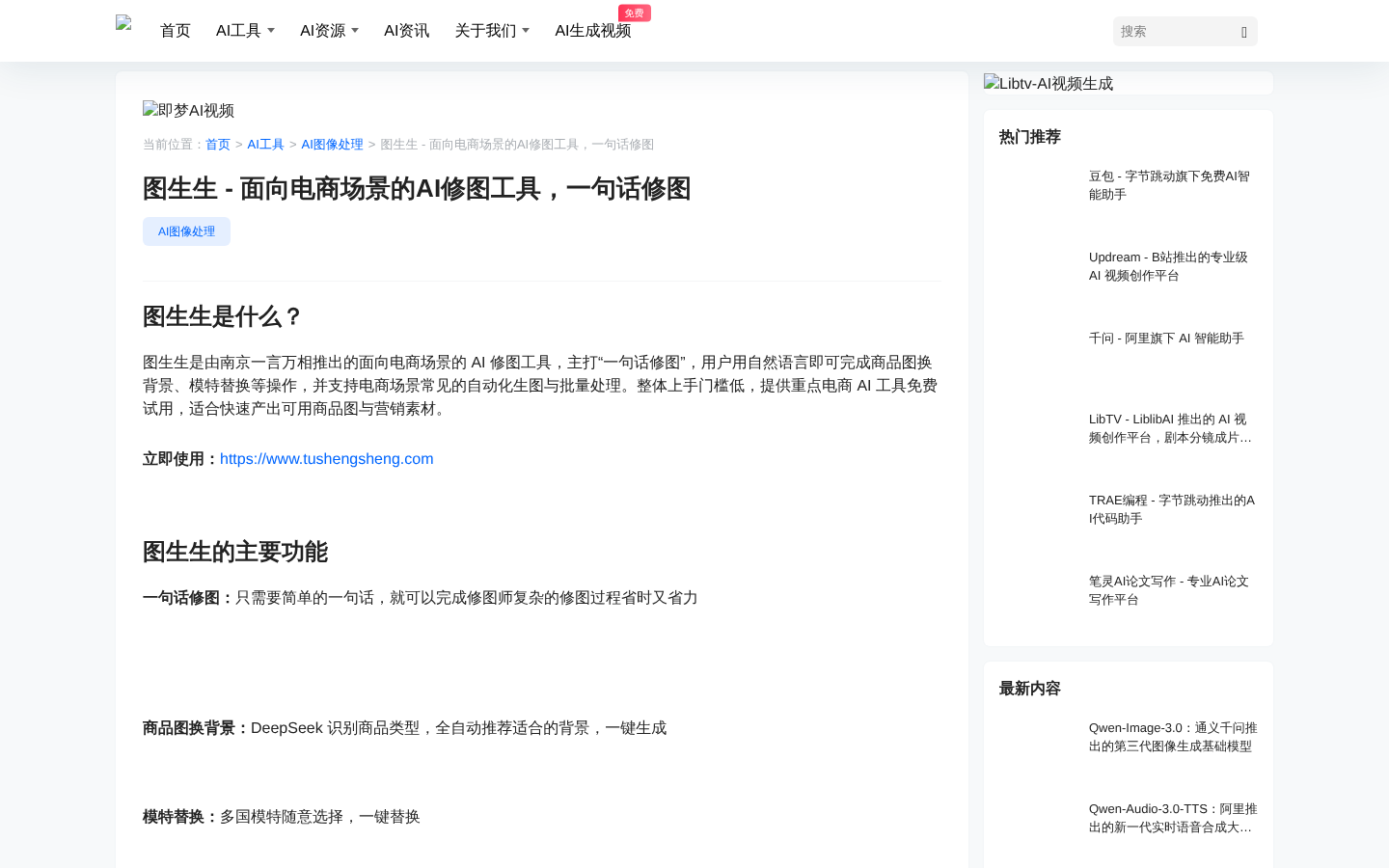This screenshot has height=868, width=1389.
Task: Open the 即梦AI视频 banner image
Action: pyautogui.click(x=188, y=110)
